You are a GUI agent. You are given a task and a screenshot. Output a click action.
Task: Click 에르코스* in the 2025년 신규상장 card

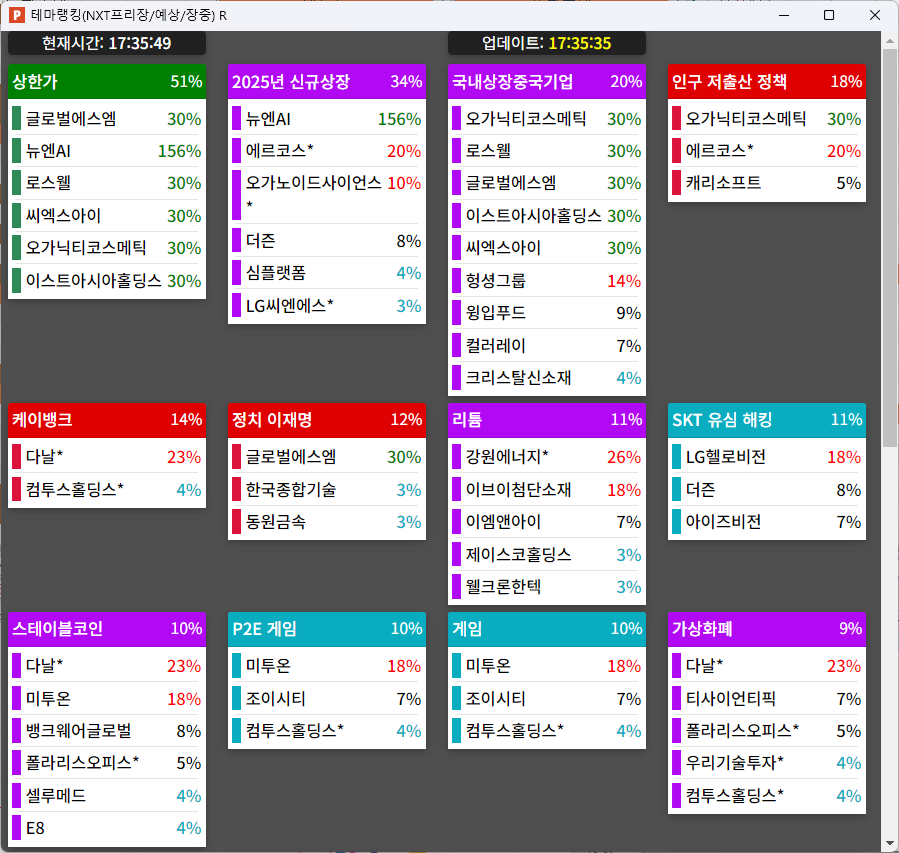(x=327, y=151)
